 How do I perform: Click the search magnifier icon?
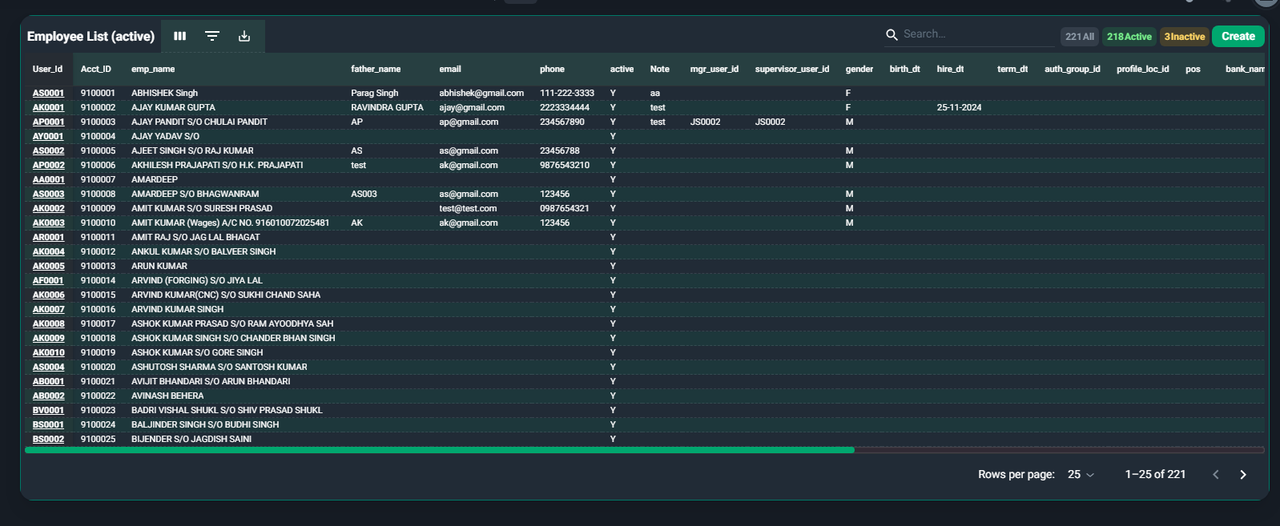click(x=892, y=35)
